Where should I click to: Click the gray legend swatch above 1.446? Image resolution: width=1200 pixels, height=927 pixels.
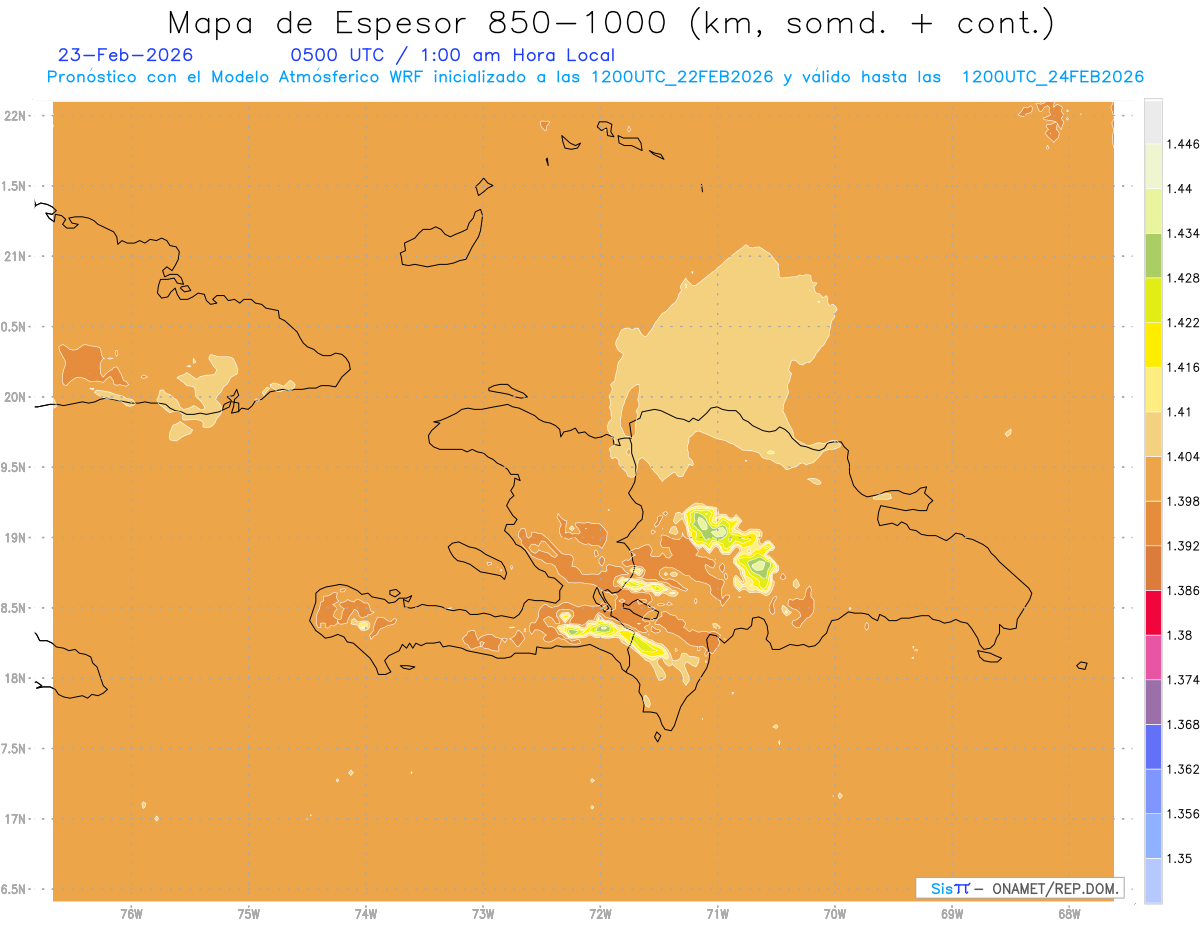coord(1153,121)
